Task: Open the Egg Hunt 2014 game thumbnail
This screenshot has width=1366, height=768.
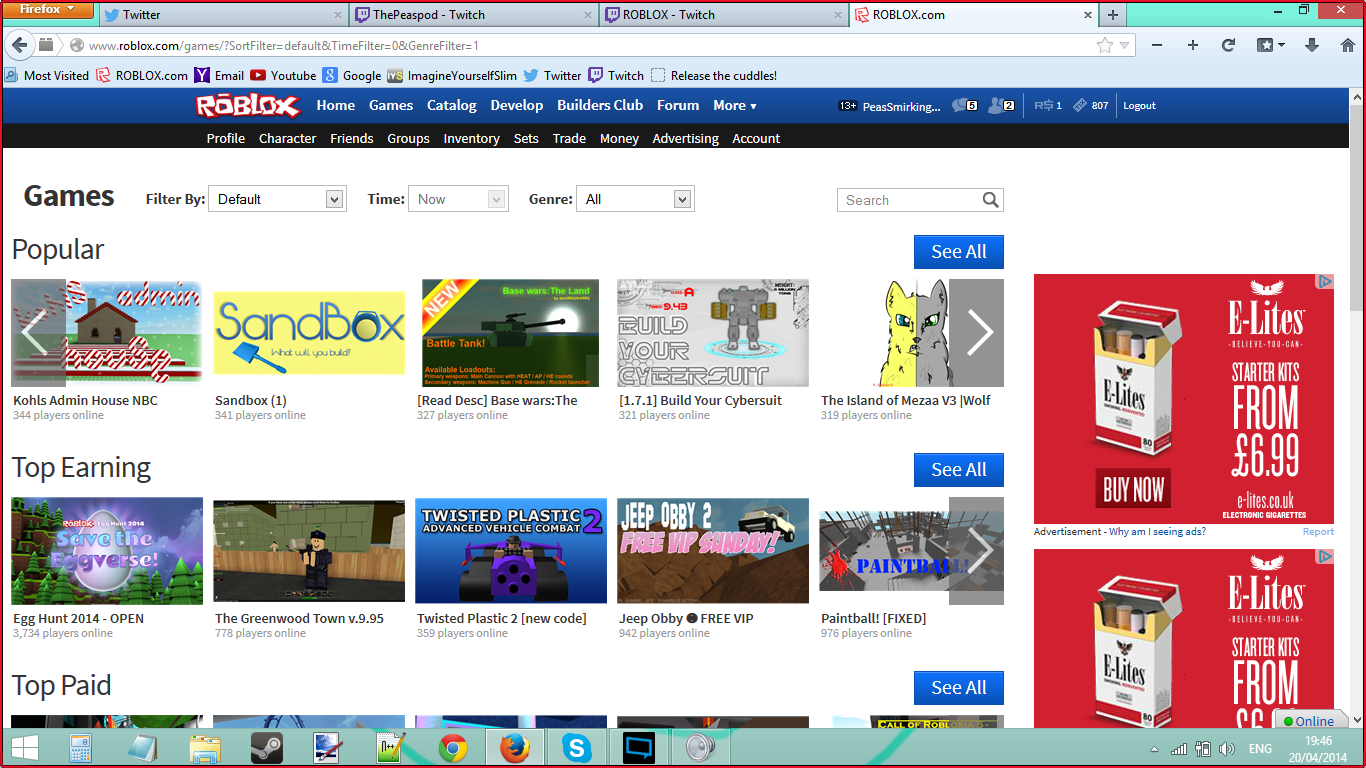Action: point(107,551)
